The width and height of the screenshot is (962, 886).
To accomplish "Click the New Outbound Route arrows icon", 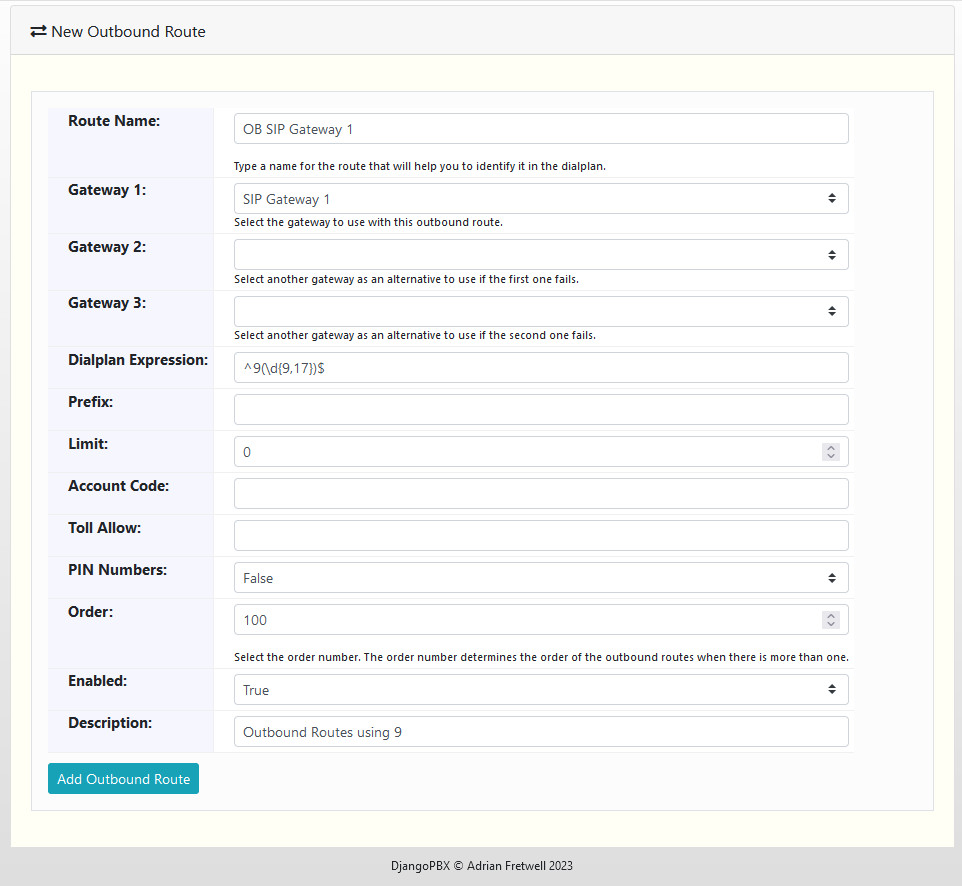I will coord(38,31).
